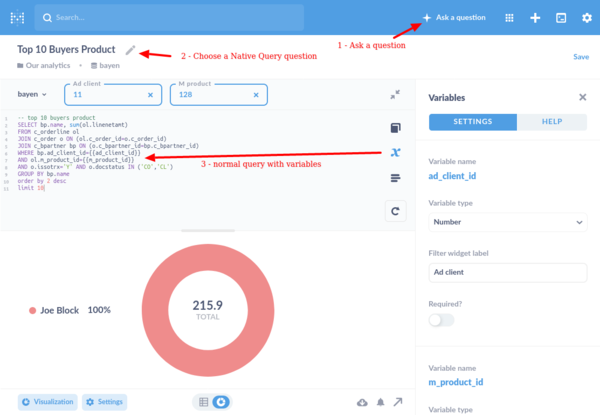Expand the bayen database selector
Screen dimensions: 600x415
pyautogui.click(x=32, y=95)
